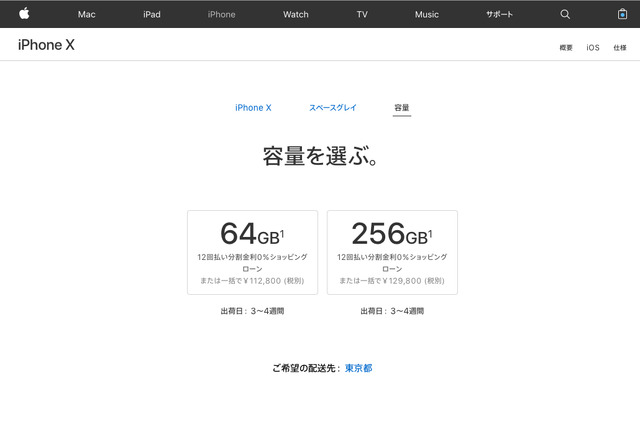
Task: Choose the 64GB capacity option
Action: click(x=252, y=252)
